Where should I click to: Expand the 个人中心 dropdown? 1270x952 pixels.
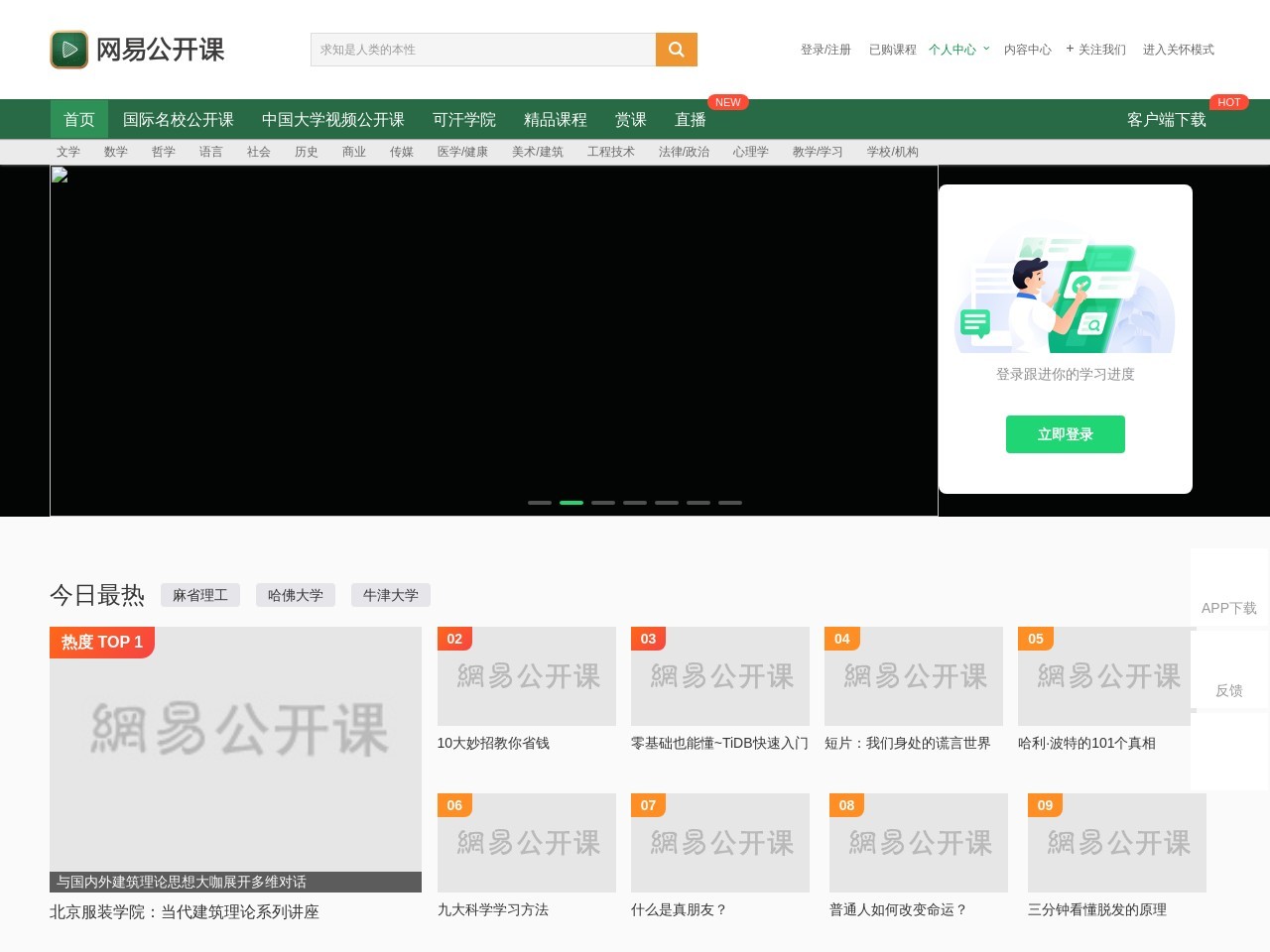click(x=958, y=50)
